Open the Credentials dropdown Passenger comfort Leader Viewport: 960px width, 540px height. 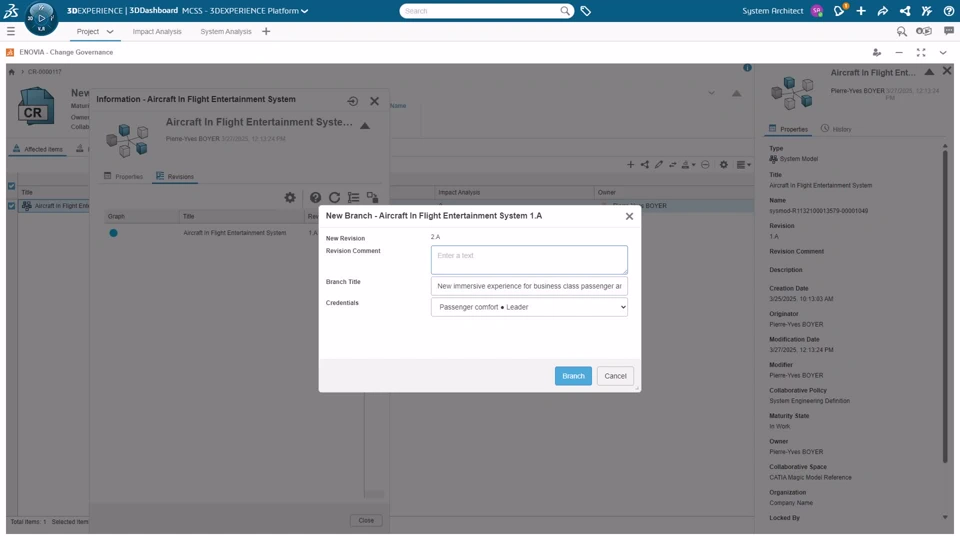(529, 307)
